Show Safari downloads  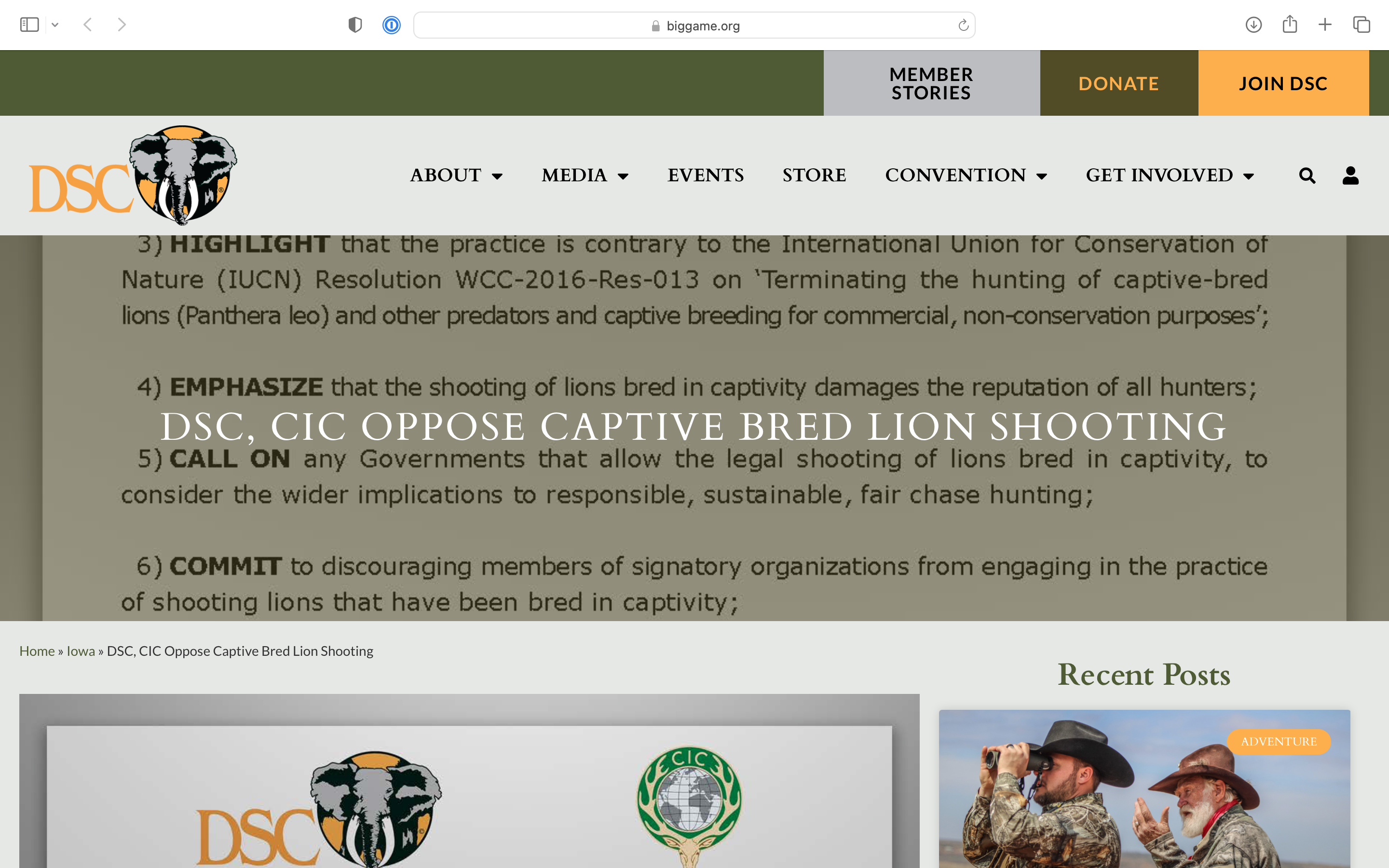pyautogui.click(x=1253, y=25)
